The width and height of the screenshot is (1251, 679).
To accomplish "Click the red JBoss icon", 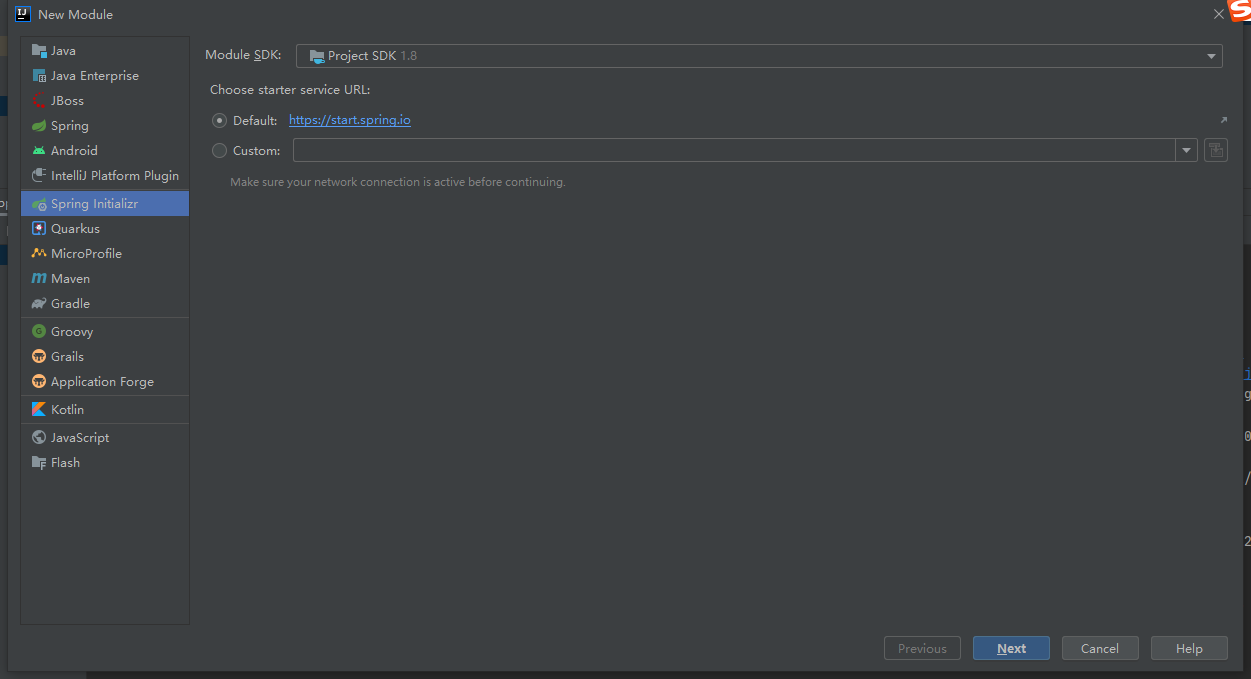I will [39, 101].
